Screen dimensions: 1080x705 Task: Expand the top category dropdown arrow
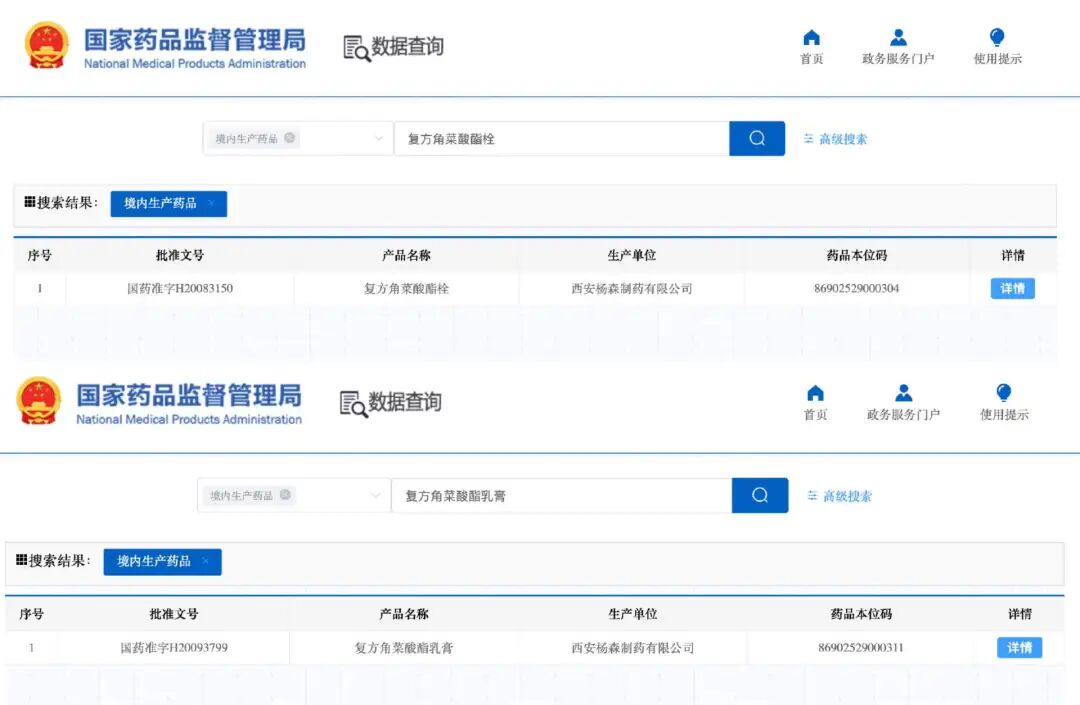click(x=379, y=139)
